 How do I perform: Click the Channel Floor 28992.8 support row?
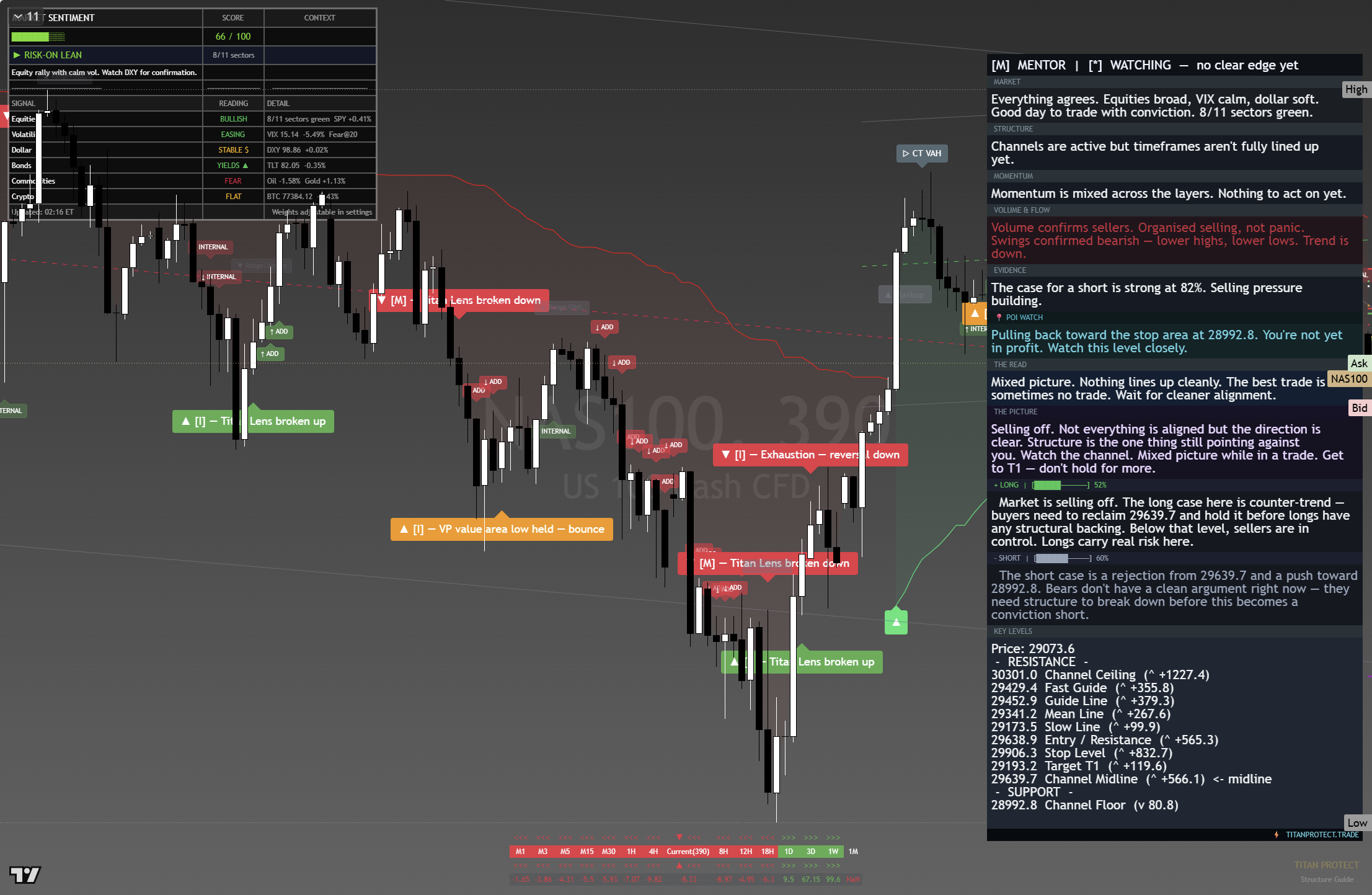1085,805
